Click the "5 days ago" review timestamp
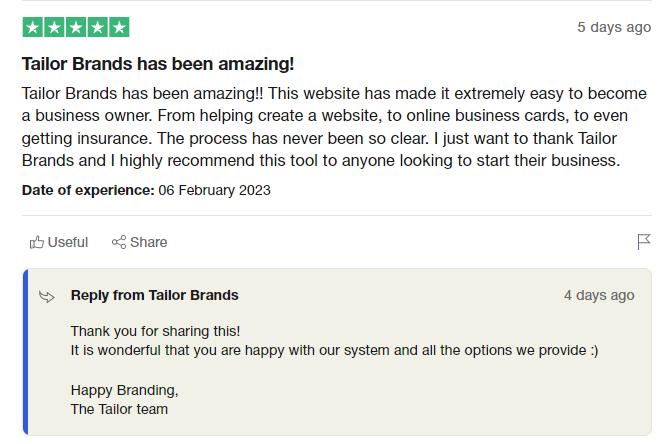The width and height of the screenshot is (671, 444). [x=614, y=27]
